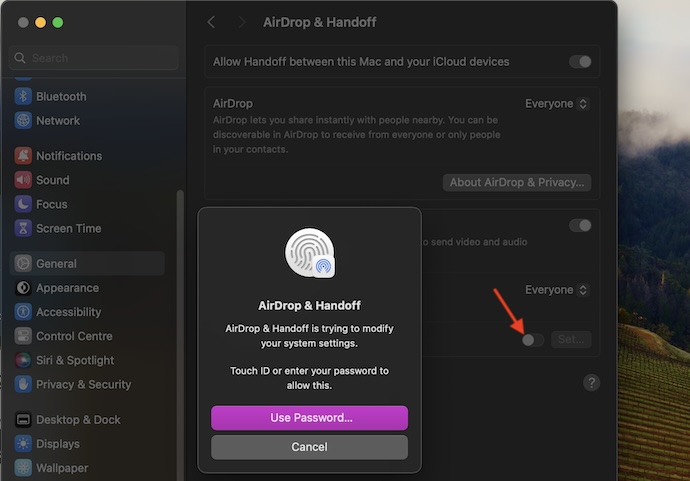Screen dimensions: 690x481
Task: Toggle the switch marked by red arrow
Action: click(533, 340)
